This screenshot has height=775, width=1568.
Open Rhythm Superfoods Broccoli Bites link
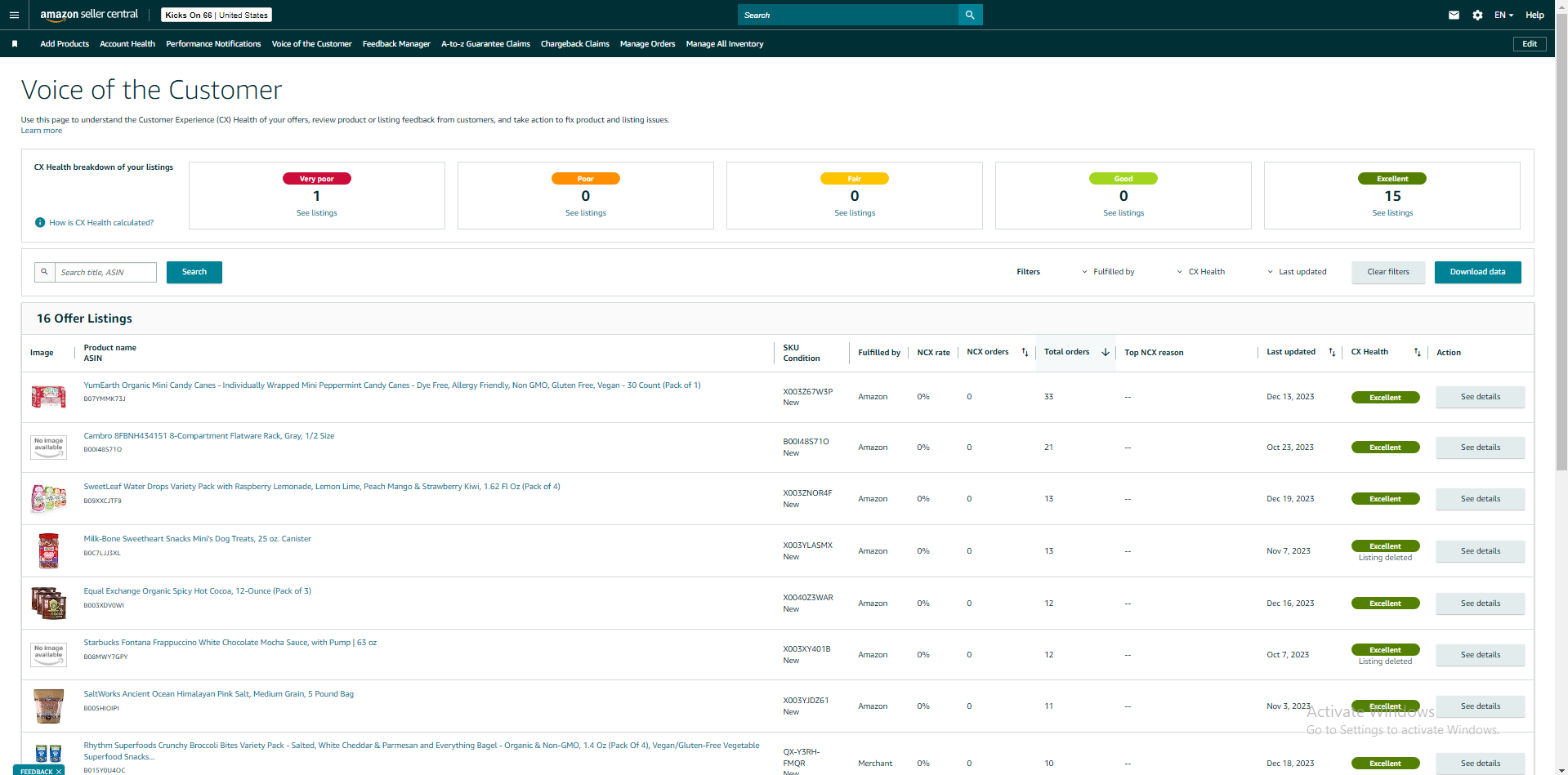pyautogui.click(x=422, y=751)
